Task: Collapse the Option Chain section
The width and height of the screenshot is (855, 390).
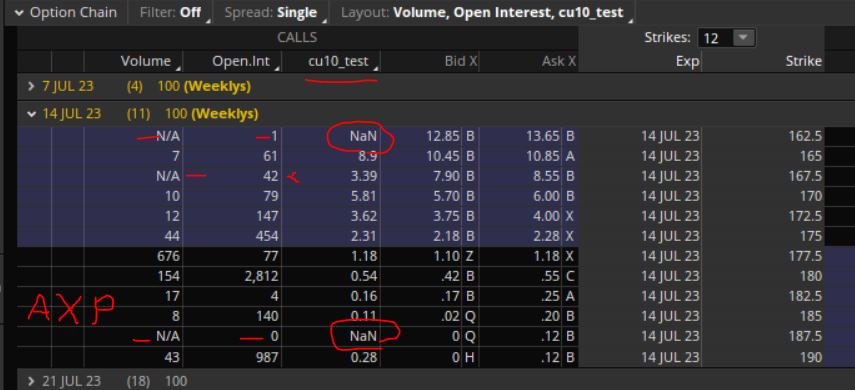Action: point(20,13)
